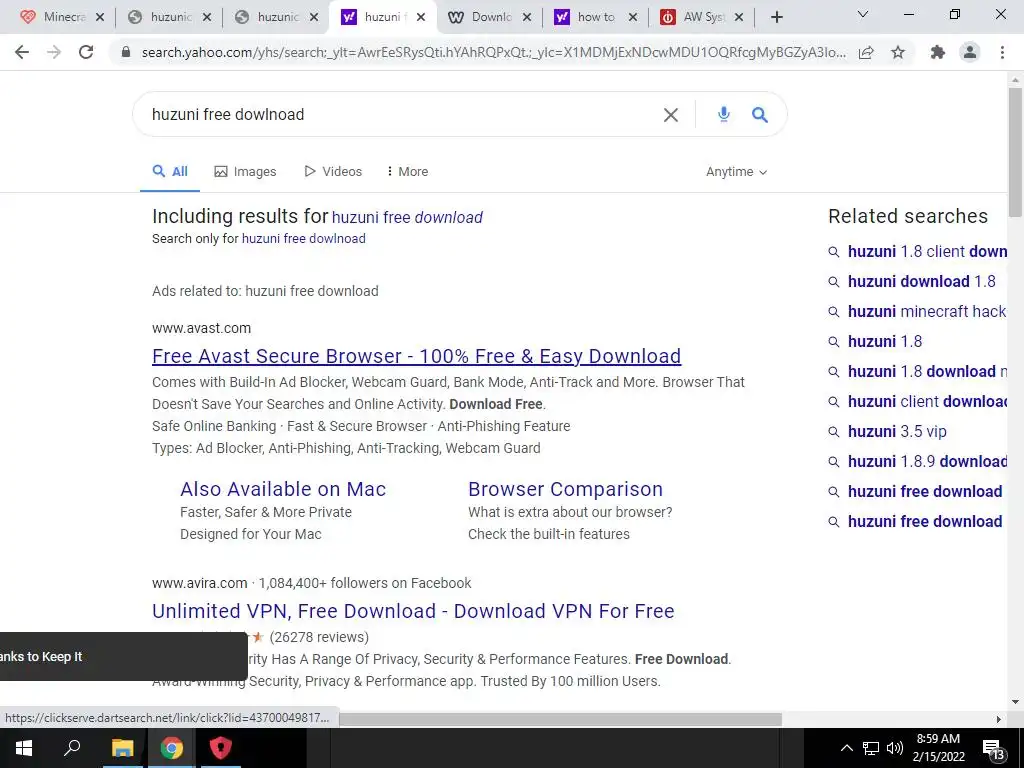Click the vertical page scrollbar thumb
Screen dimensions: 1024x768
pyautogui.click(x=1015, y=153)
